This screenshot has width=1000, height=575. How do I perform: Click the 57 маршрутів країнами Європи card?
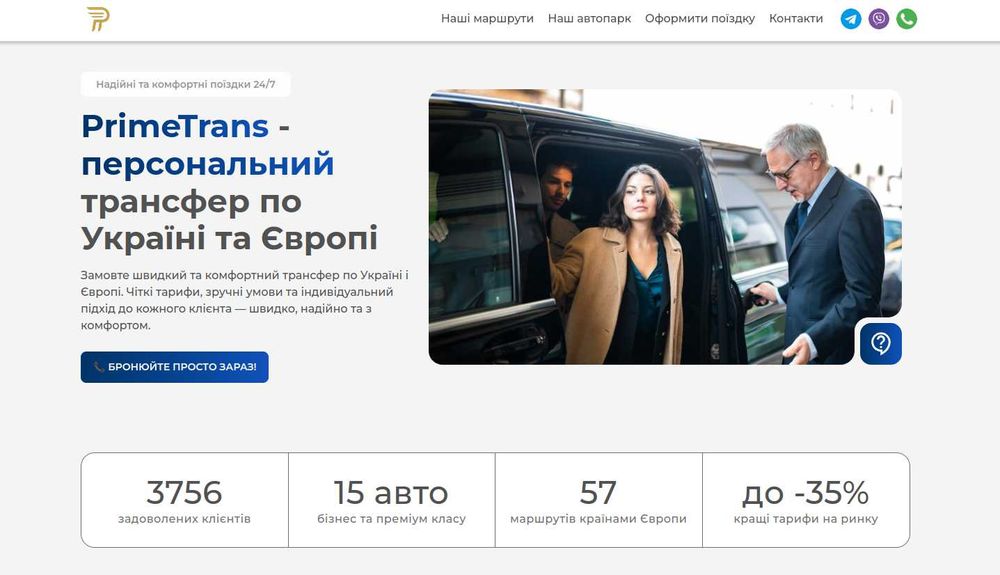598,500
